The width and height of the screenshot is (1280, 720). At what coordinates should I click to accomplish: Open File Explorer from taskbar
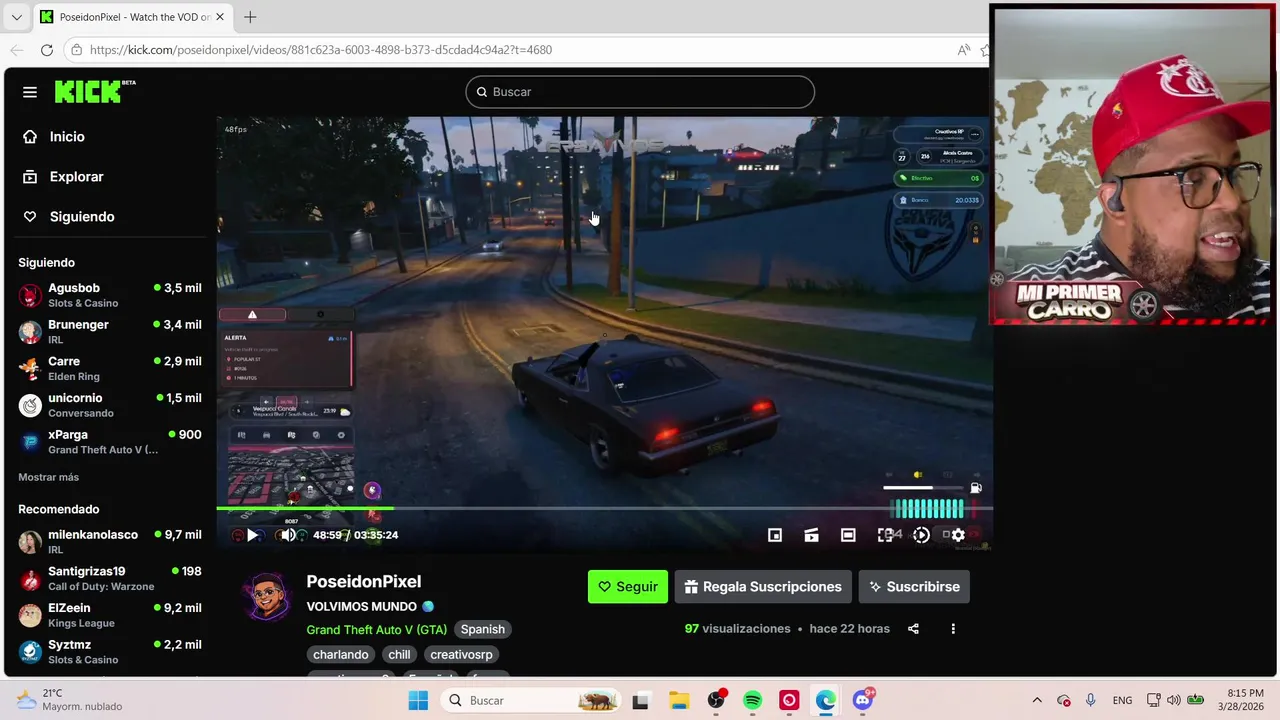679,701
